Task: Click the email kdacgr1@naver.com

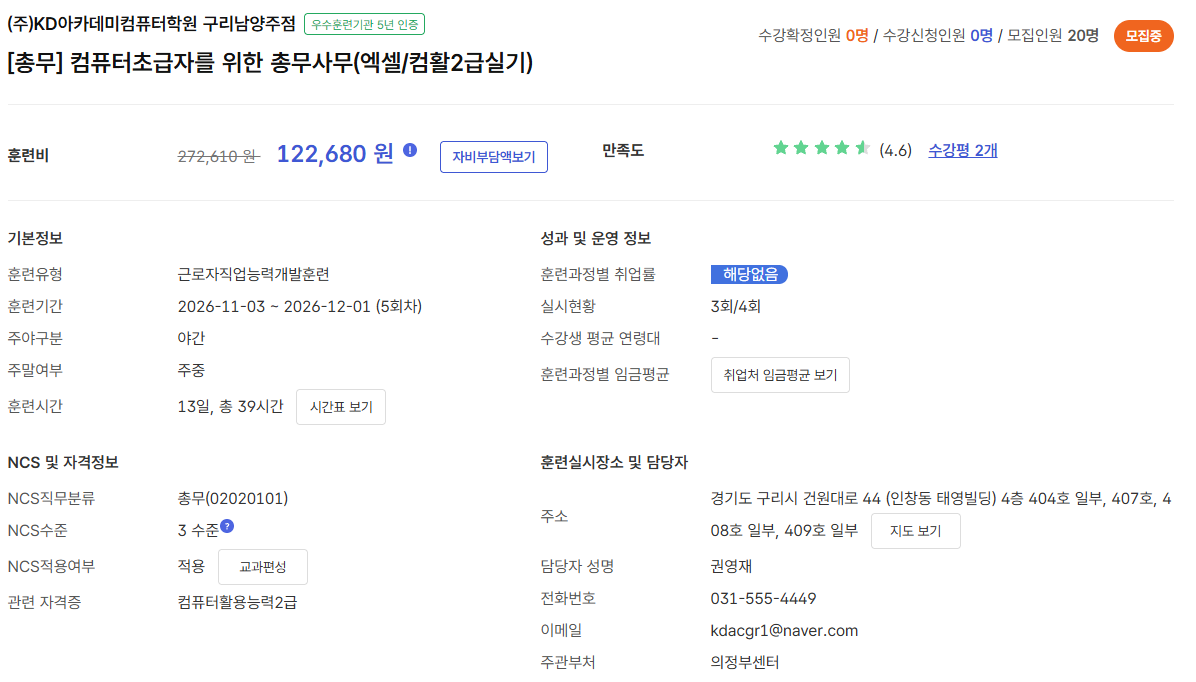Action: coord(784,631)
